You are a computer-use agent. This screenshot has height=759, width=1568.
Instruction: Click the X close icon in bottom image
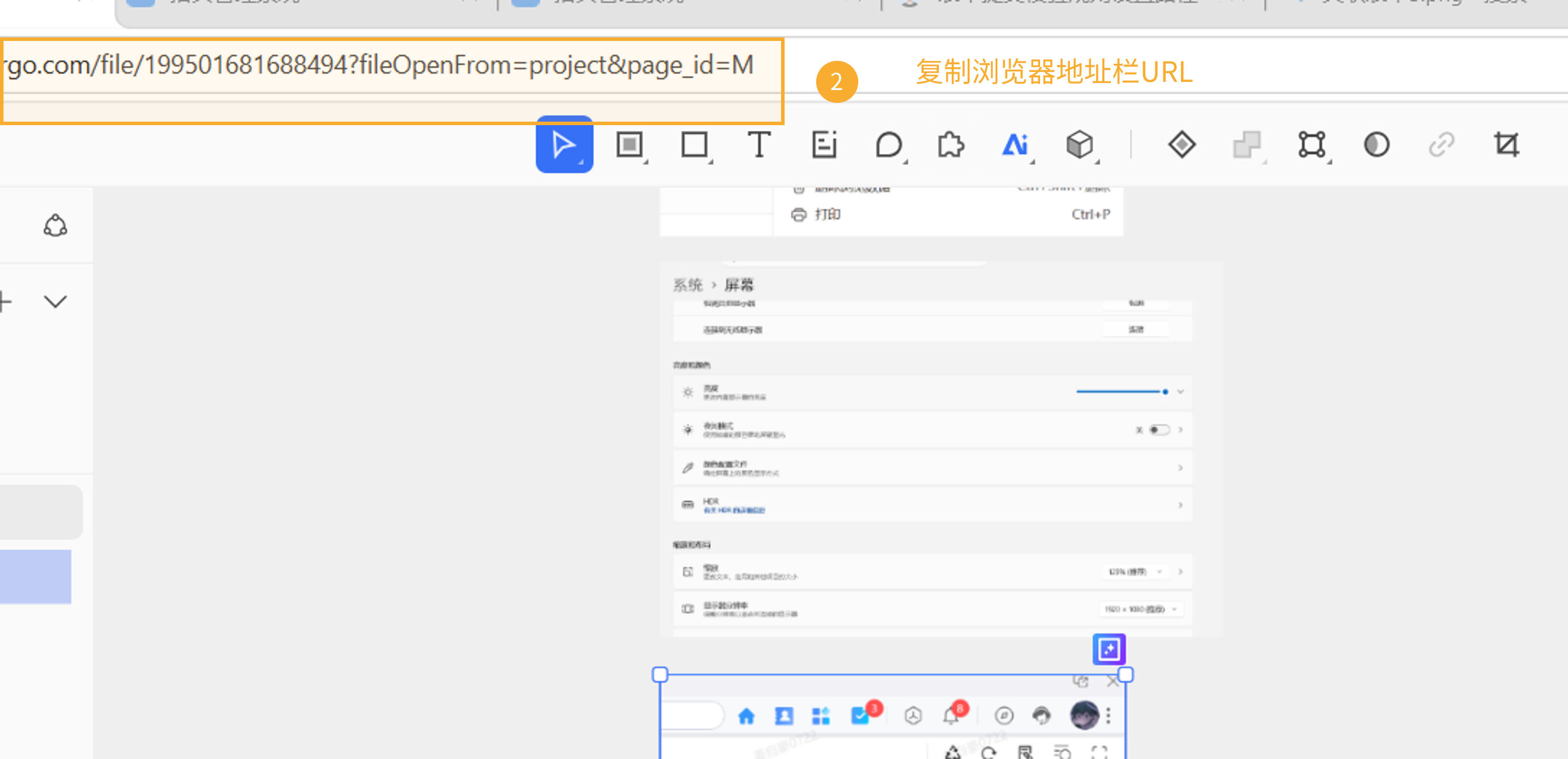coord(1113,681)
